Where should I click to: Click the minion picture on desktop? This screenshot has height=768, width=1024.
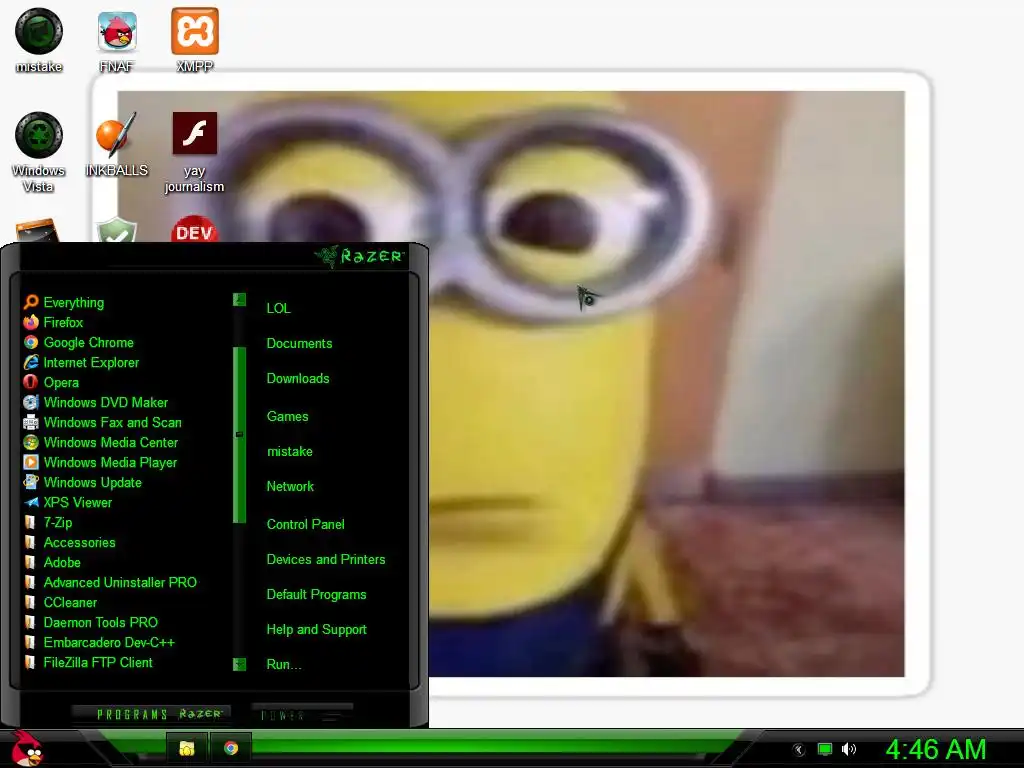click(511, 384)
